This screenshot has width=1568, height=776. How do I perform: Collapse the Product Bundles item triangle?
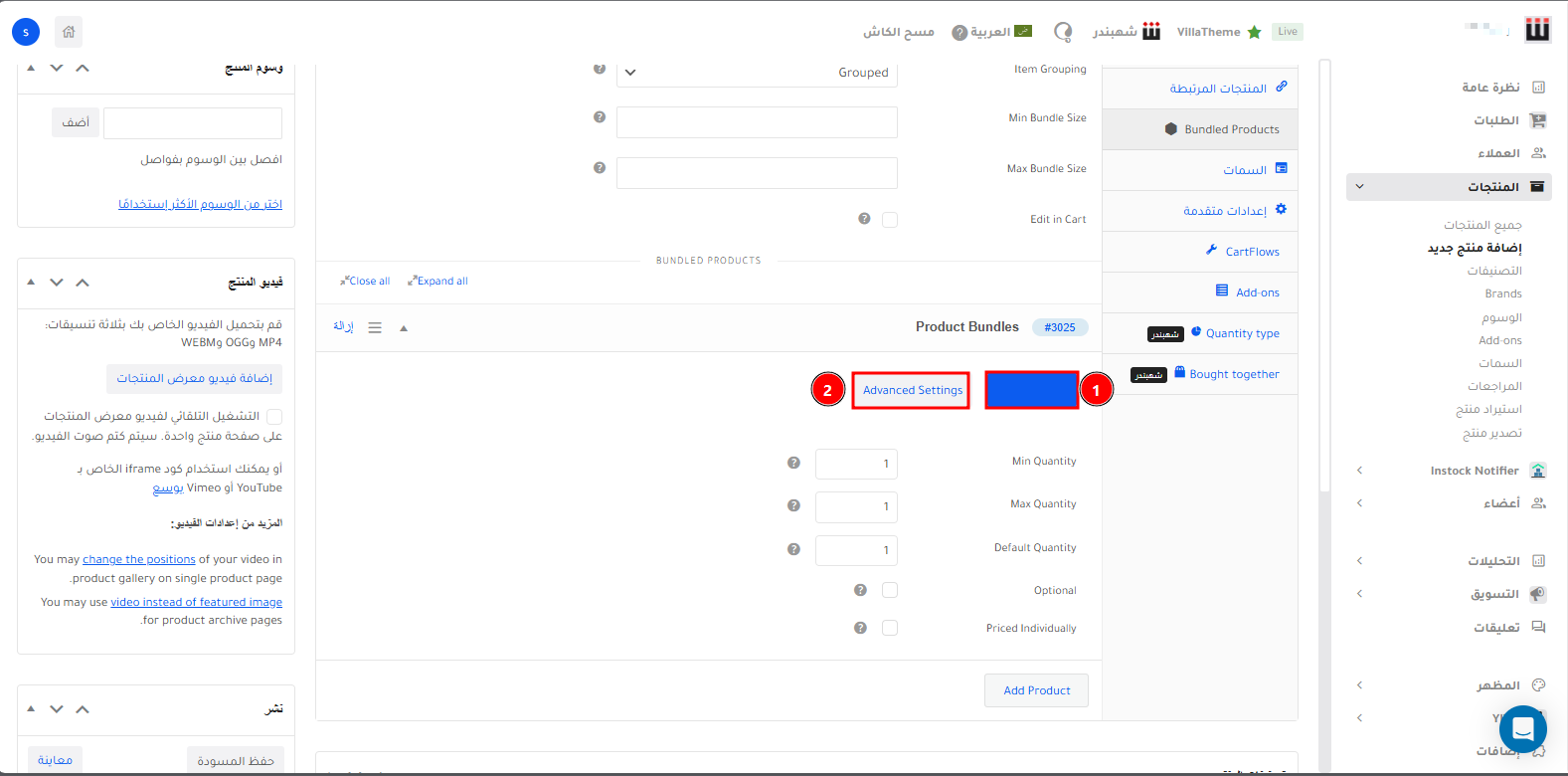point(404,327)
